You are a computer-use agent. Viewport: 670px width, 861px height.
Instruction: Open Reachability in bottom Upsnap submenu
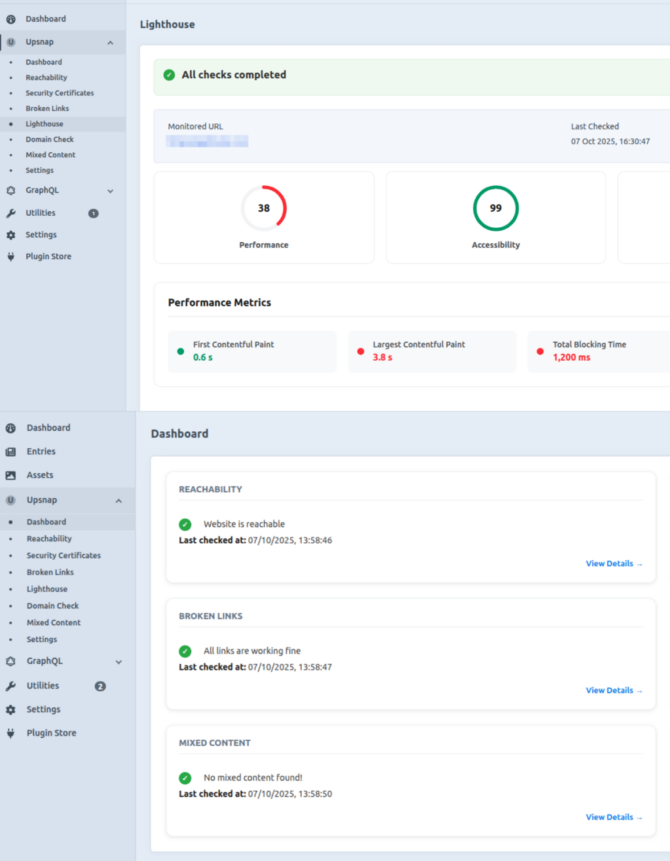[49, 539]
